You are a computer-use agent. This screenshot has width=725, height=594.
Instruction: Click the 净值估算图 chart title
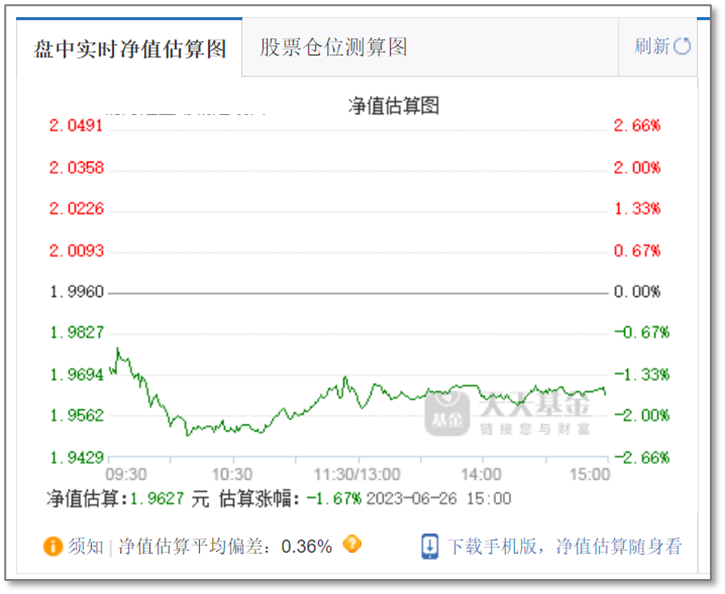393,105
